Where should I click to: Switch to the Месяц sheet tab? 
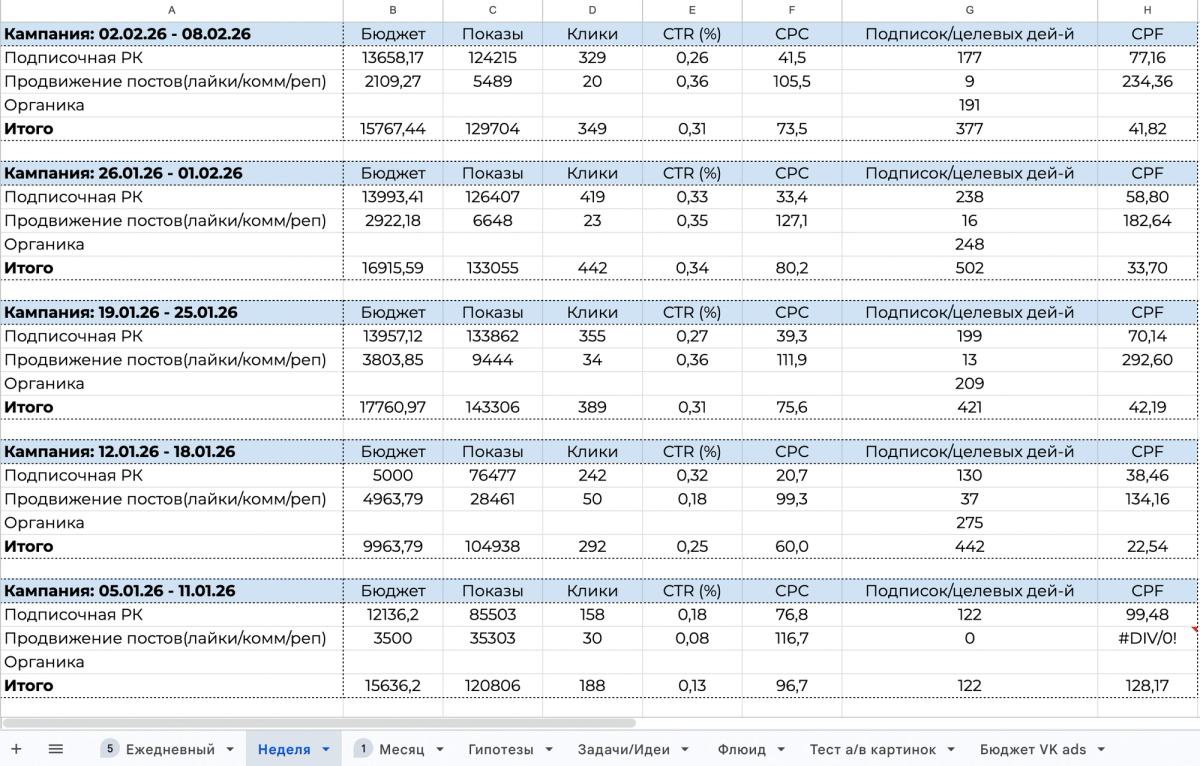tap(402, 749)
